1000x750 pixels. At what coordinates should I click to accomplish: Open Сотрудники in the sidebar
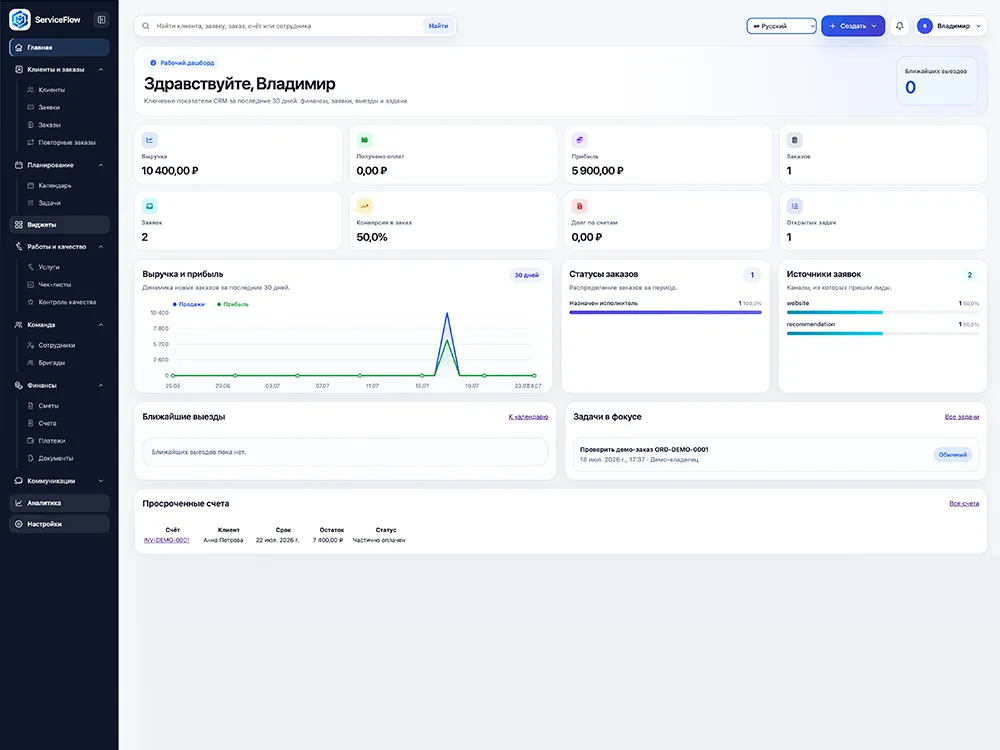pos(57,345)
